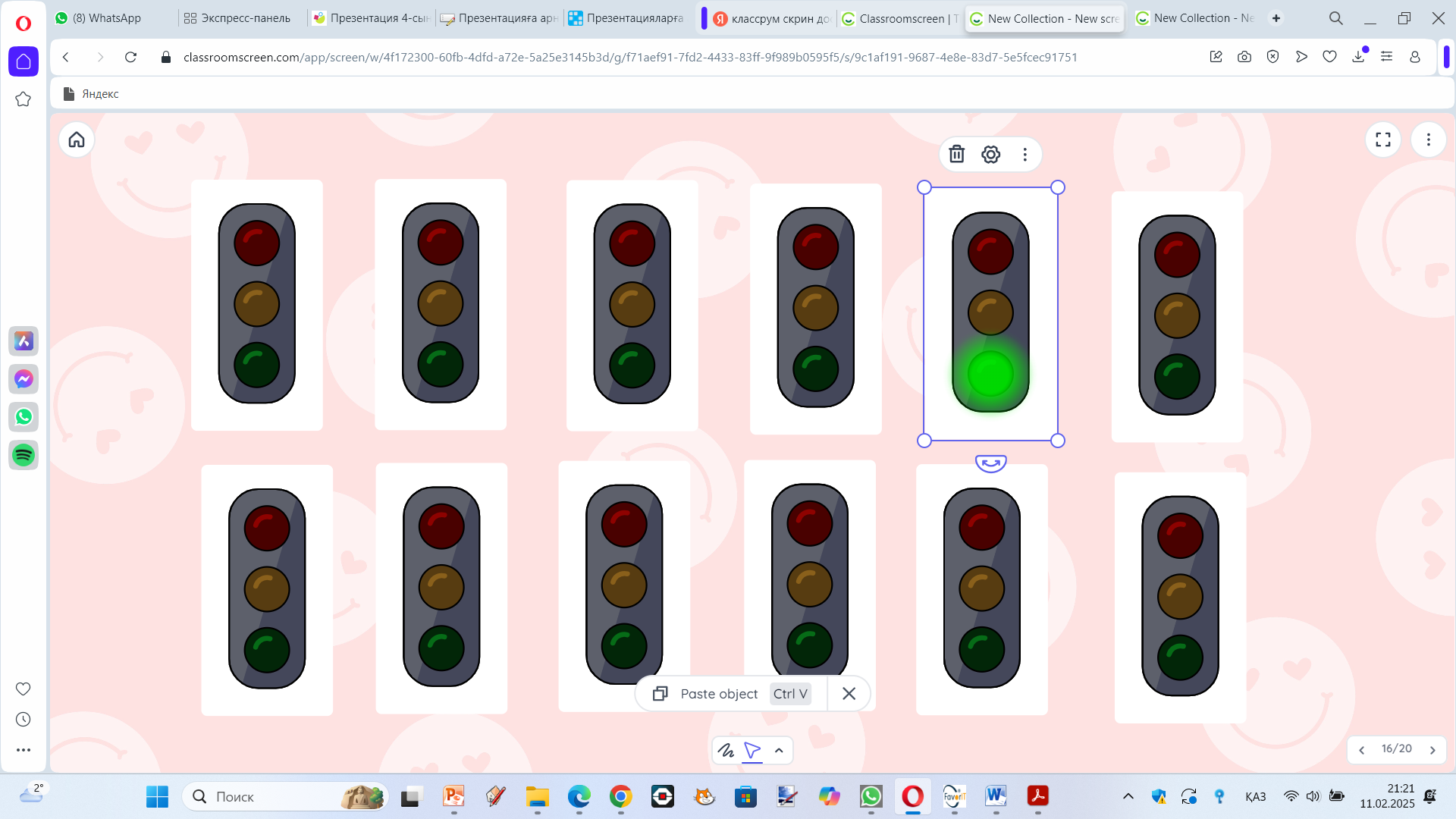The height and width of the screenshot is (819, 1456).
Task: Turn on red light of selected traffic light
Action: click(990, 252)
